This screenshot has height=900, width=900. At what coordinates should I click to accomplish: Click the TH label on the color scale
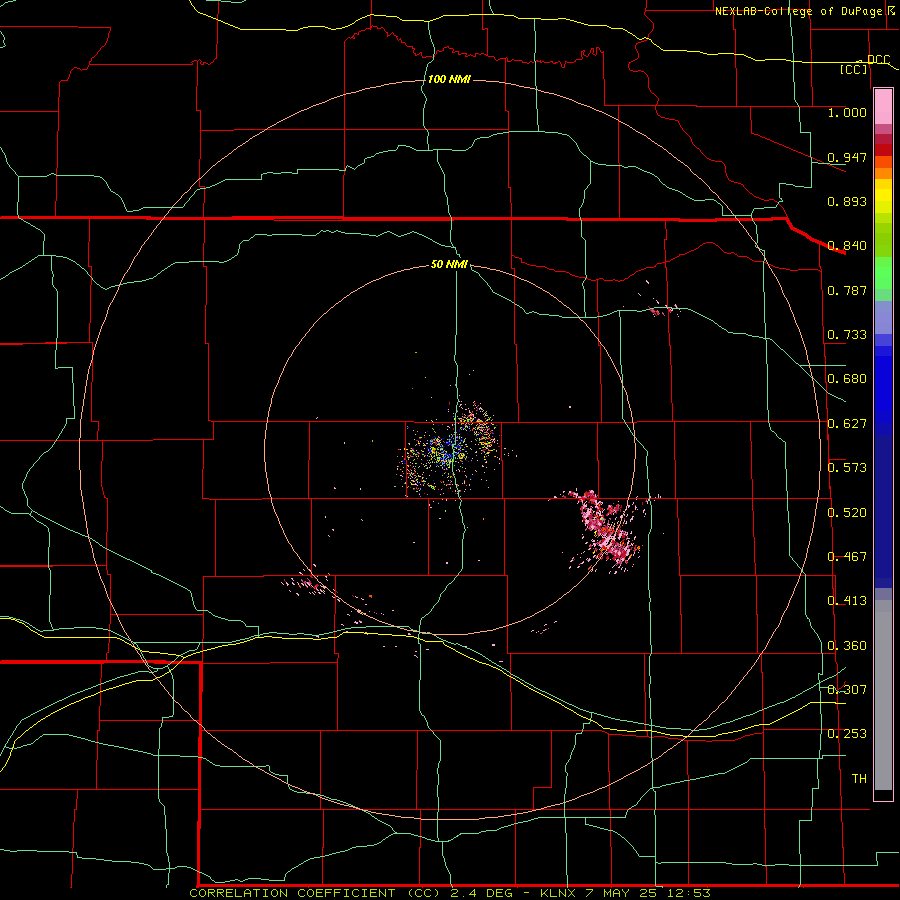pyautogui.click(x=859, y=778)
